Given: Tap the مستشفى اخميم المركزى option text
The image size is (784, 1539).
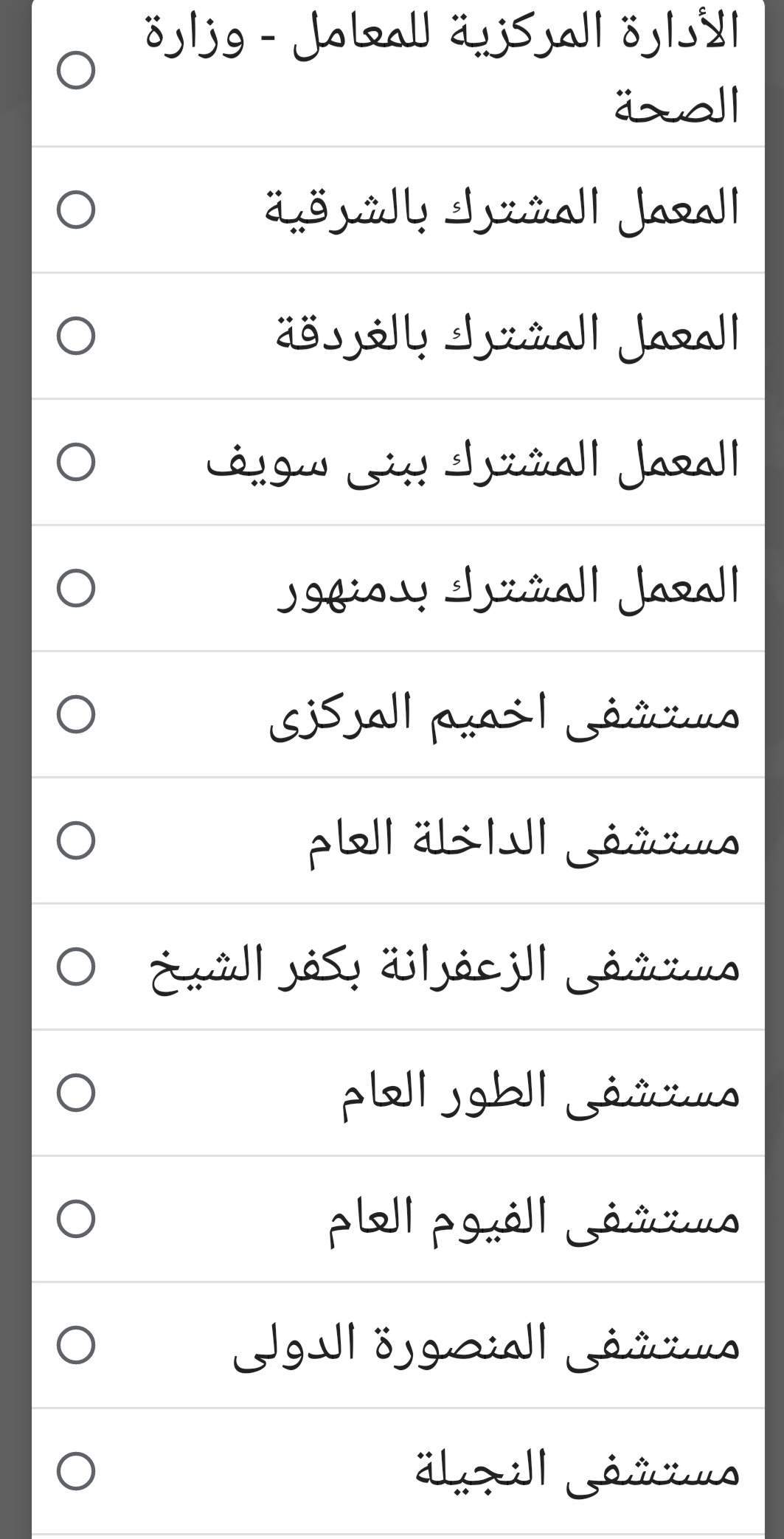Looking at the screenshot, I should point(504,714).
